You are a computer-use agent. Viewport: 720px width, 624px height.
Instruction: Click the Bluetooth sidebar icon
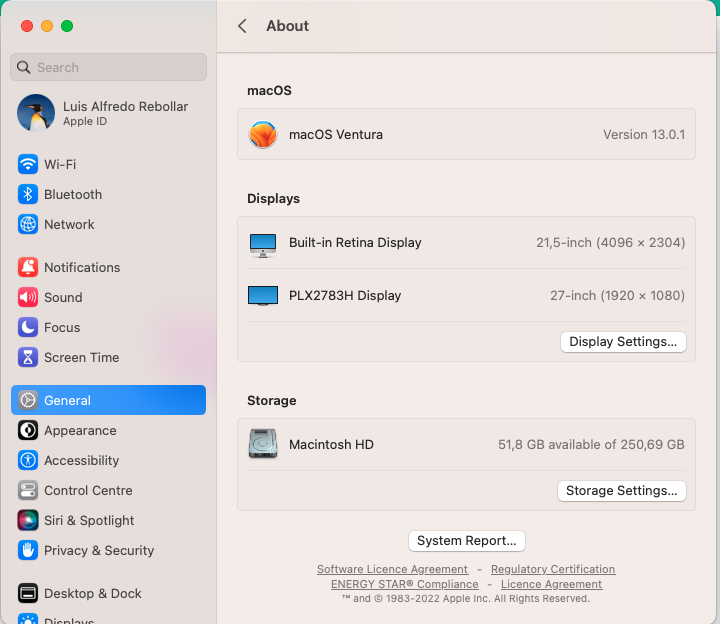28,194
